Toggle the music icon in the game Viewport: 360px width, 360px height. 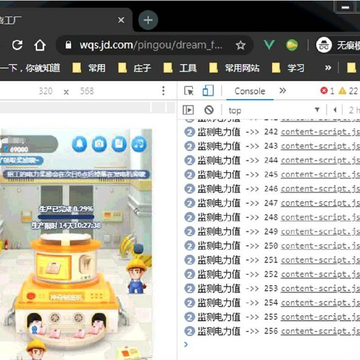[139, 144]
